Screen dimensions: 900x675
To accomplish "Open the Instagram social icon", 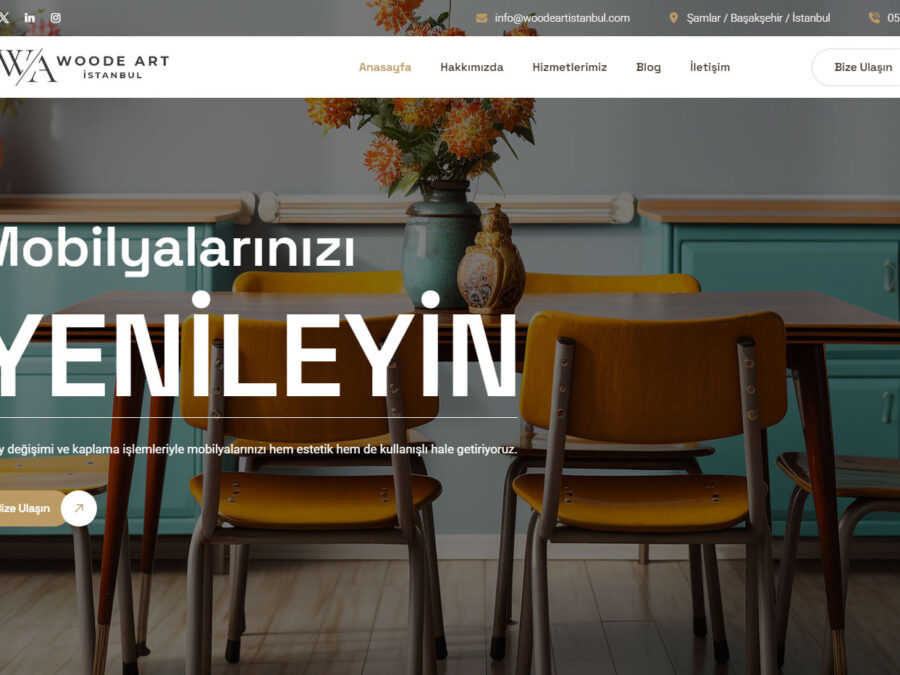I will tap(56, 18).
